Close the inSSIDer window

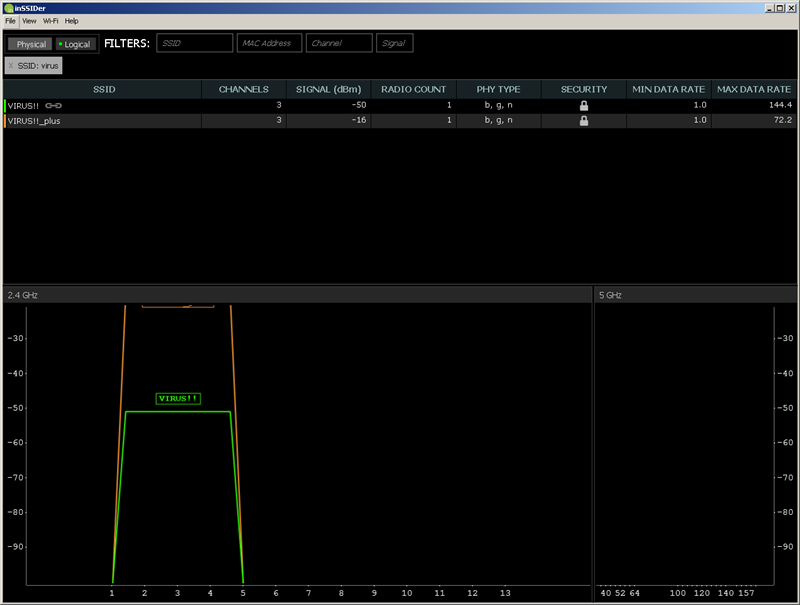pyautogui.click(x=791, y=8)
